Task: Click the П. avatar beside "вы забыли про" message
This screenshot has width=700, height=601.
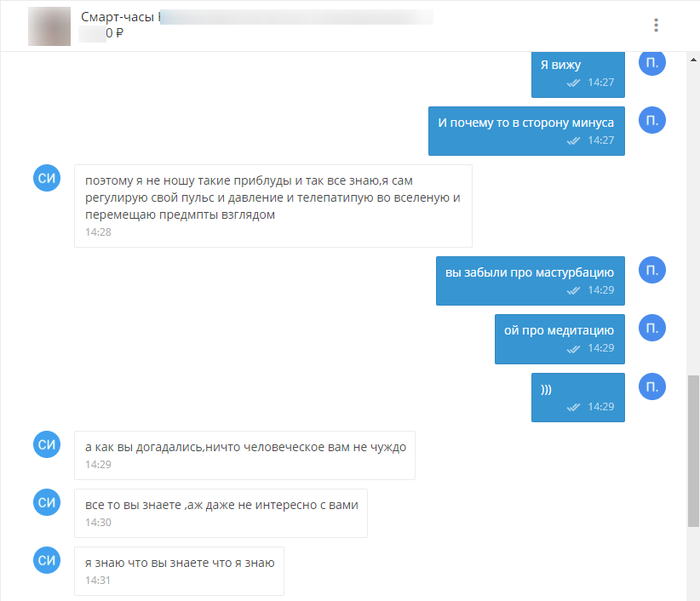Action: pyautogui.click(x=652, y=270)
